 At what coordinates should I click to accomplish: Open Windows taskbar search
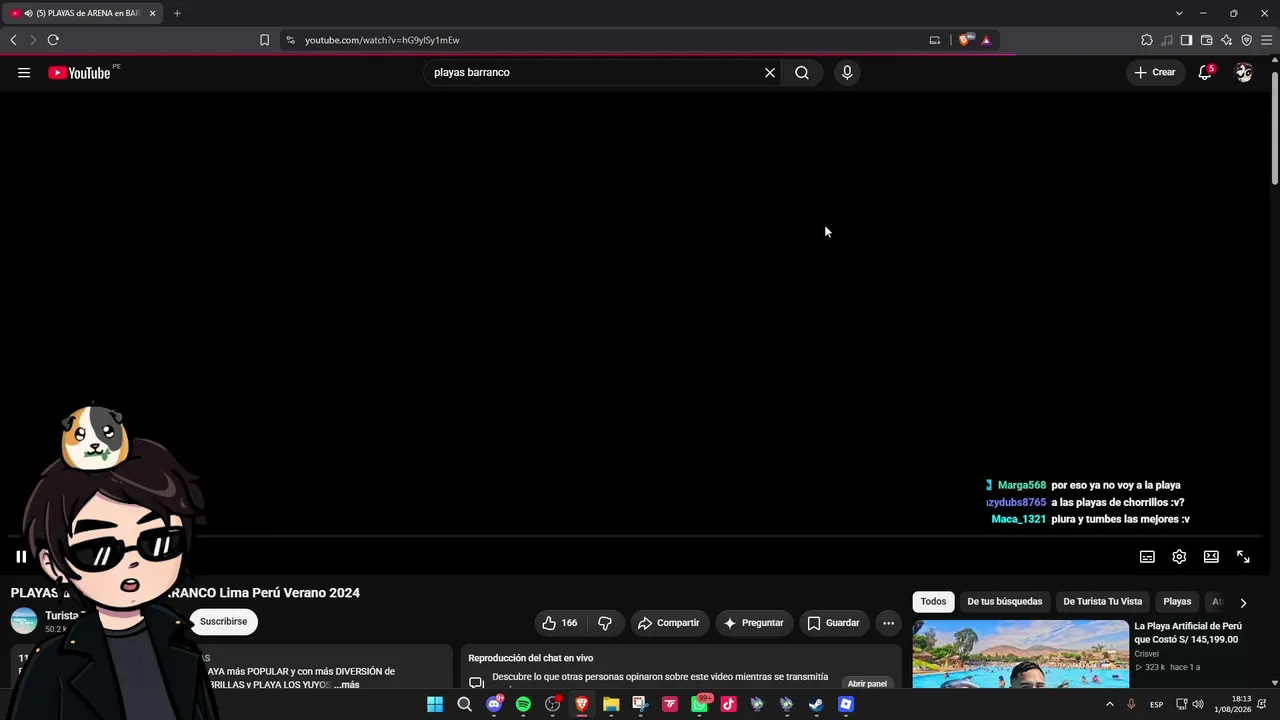click(x=464, y=704)
